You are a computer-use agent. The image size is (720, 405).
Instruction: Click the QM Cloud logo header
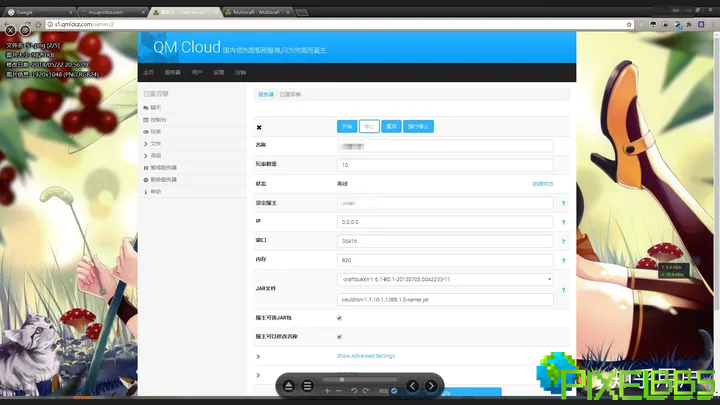tap(186, 47)
